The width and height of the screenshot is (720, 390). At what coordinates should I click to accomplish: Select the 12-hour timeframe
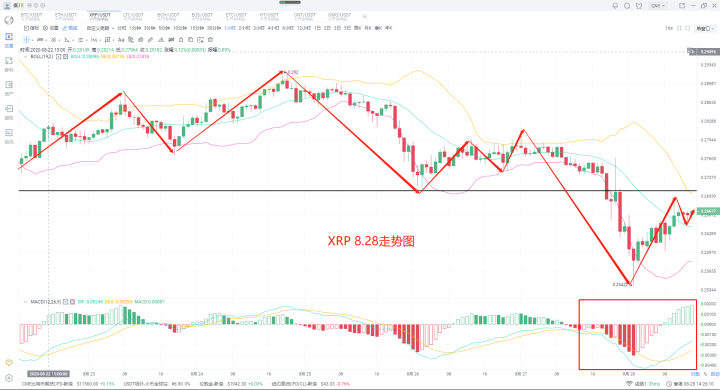[304, 28]
